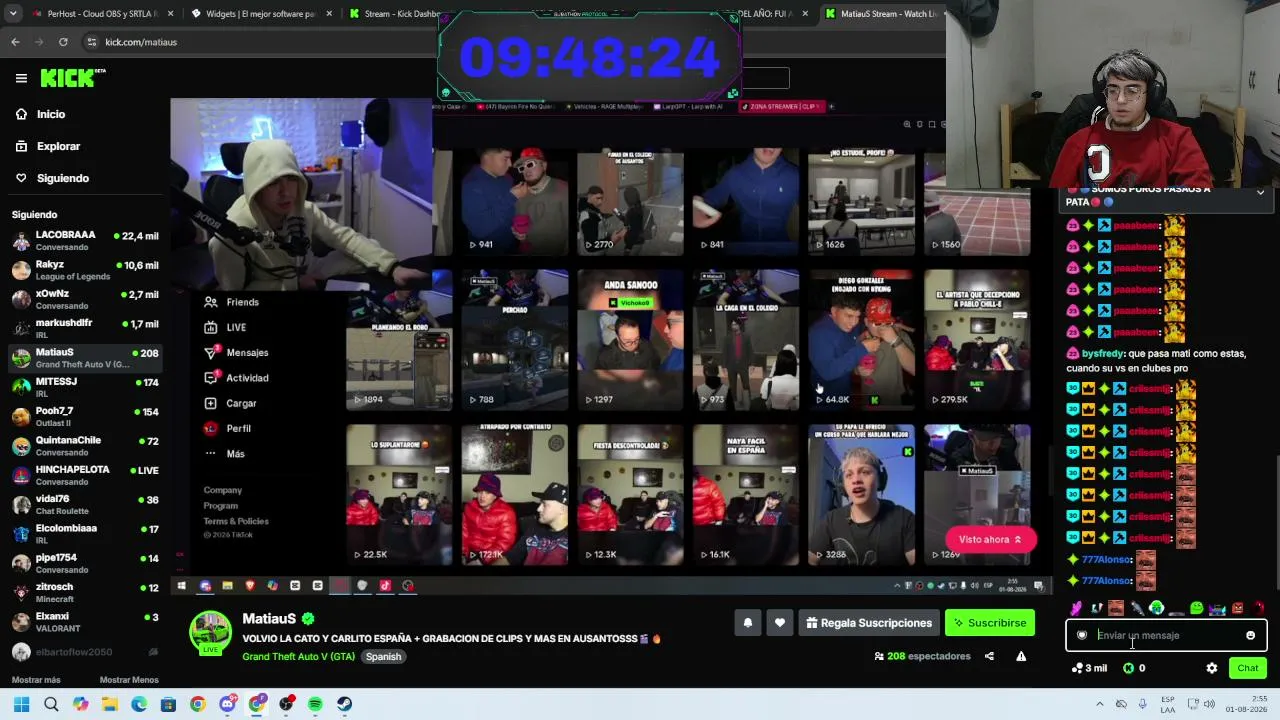Report the stream with warning icon
The image size is (1280, 720).
pos(1021,656)
